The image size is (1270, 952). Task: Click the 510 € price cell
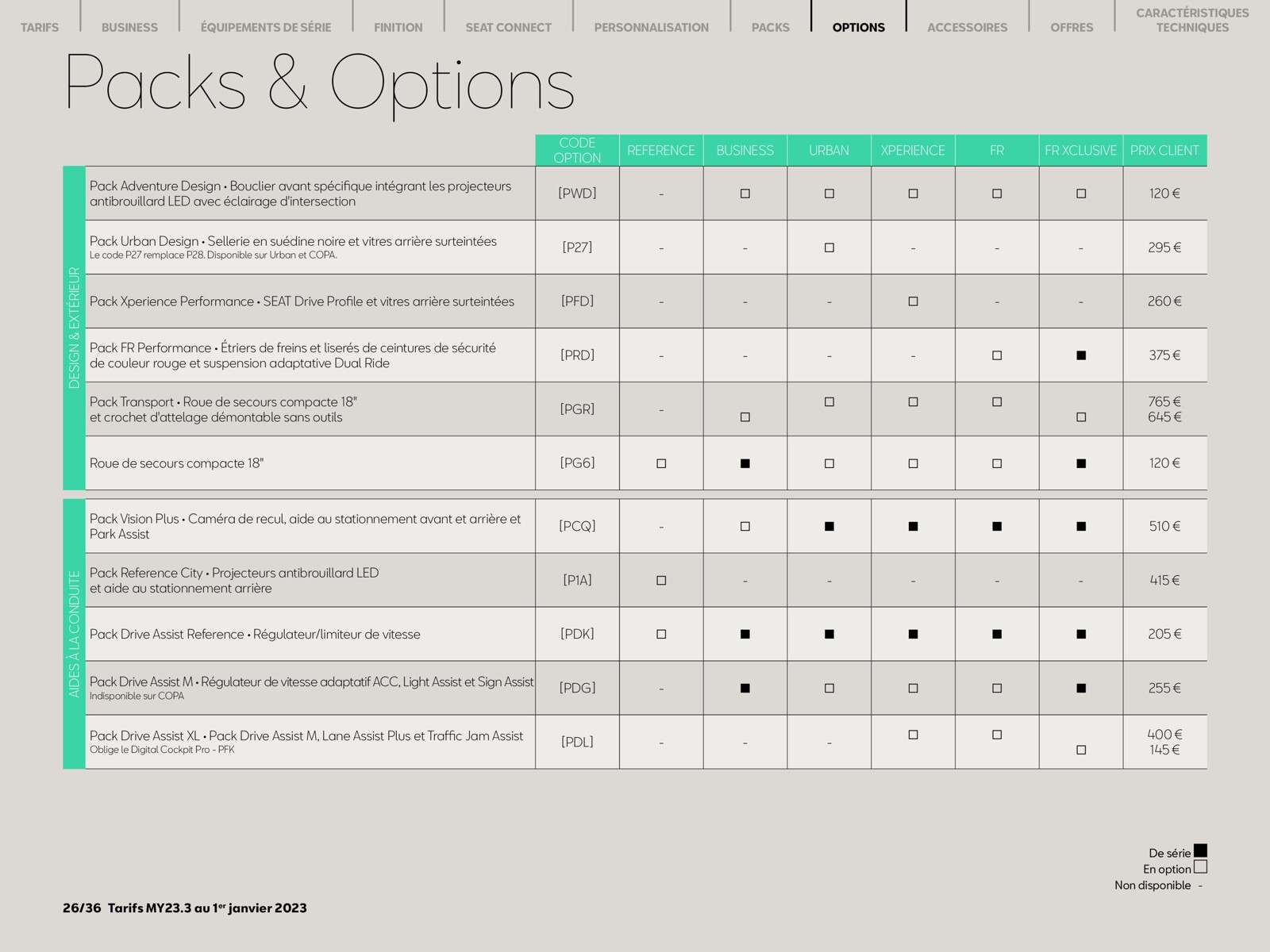[1165, 526]
